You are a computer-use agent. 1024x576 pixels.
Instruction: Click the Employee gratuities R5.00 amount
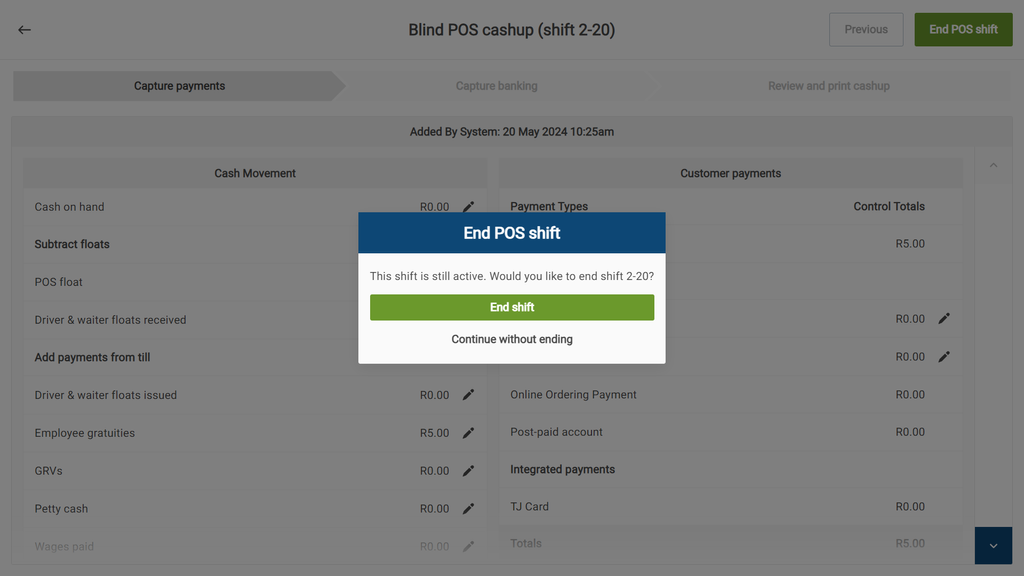click(x=434, y=433)
